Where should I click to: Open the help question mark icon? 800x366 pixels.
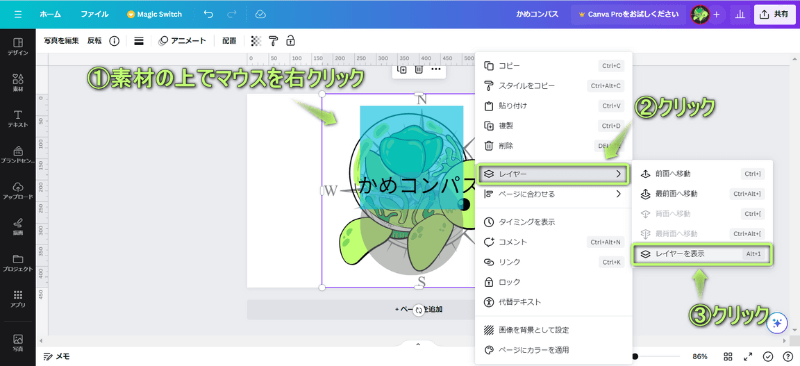click(787, 356)
